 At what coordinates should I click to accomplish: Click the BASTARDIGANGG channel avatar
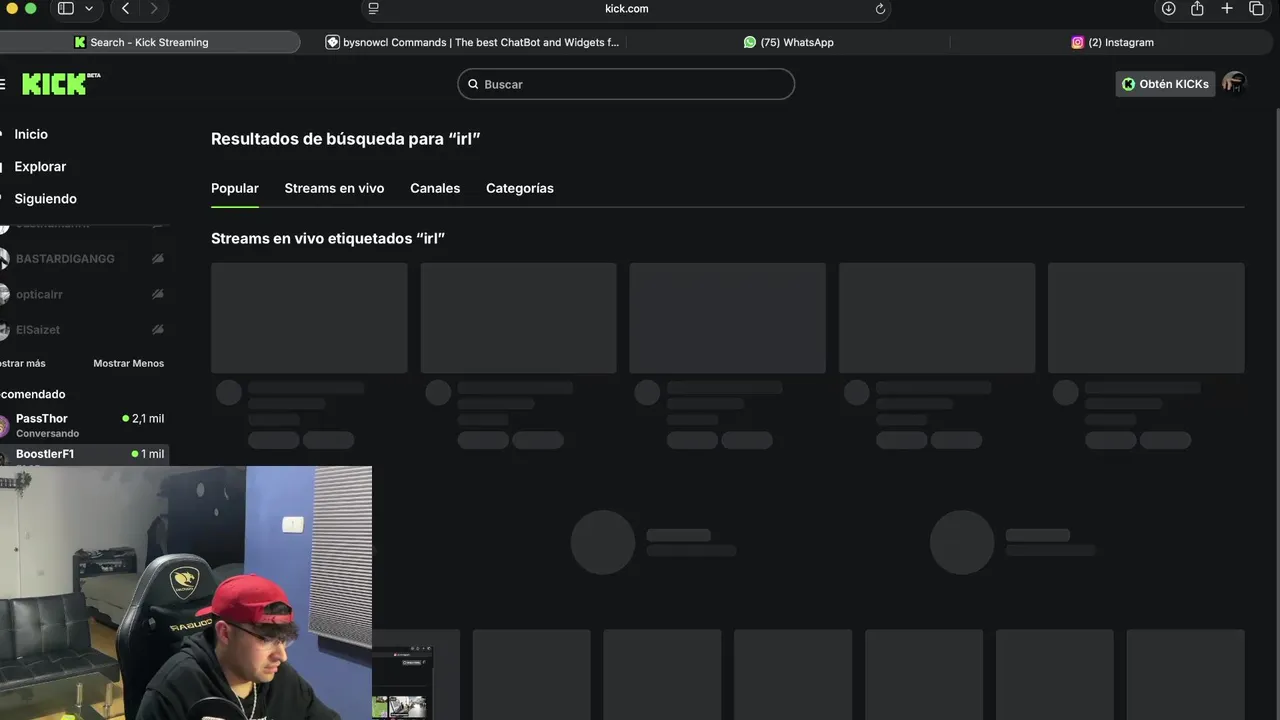[3, 259]
